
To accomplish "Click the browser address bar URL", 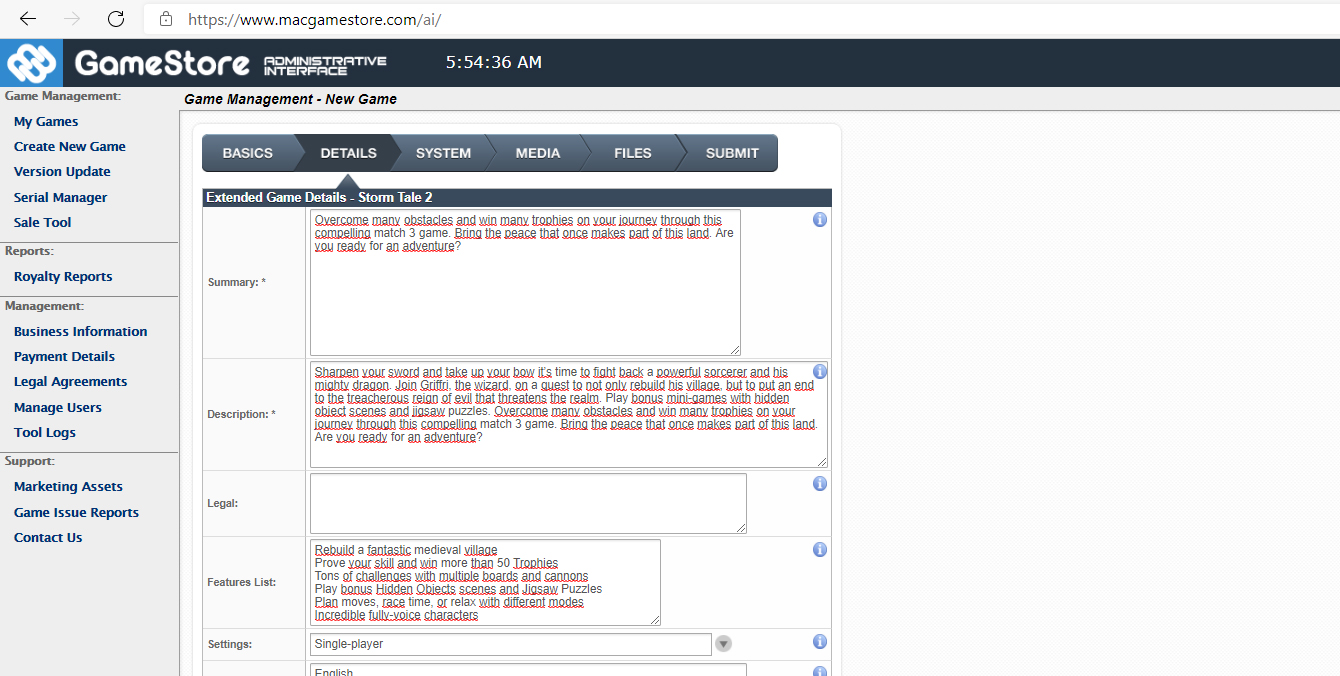I will coord(314,19).
